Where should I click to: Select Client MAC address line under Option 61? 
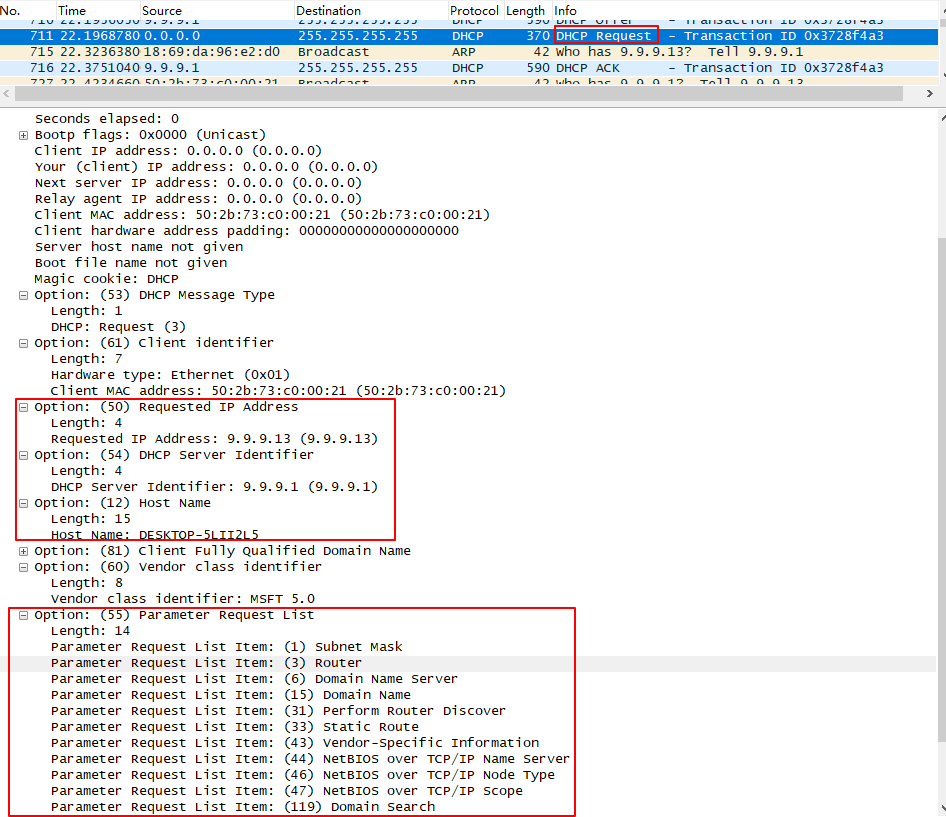pos(279,391)
